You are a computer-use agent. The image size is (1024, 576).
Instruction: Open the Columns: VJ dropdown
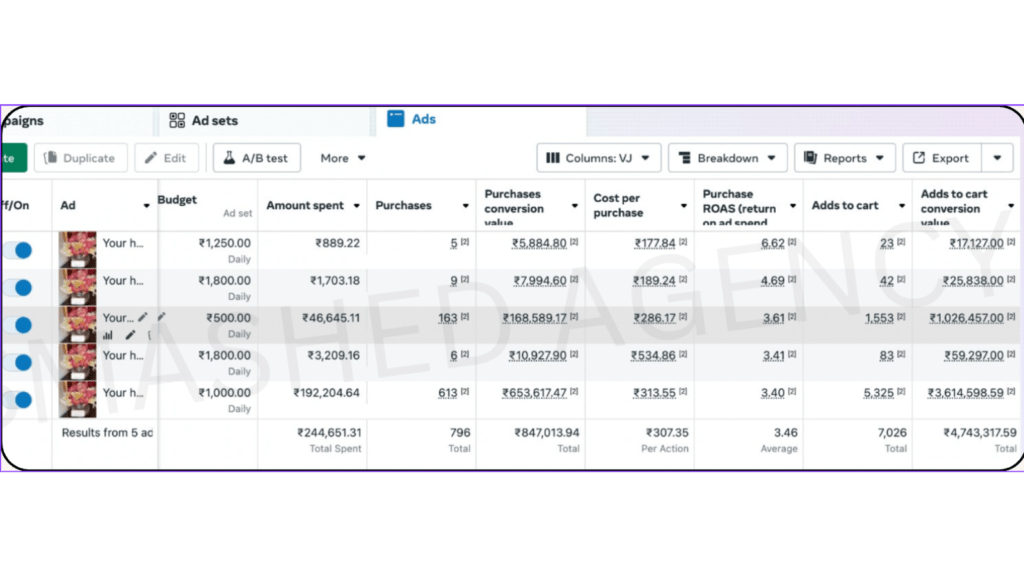(598, 158)
